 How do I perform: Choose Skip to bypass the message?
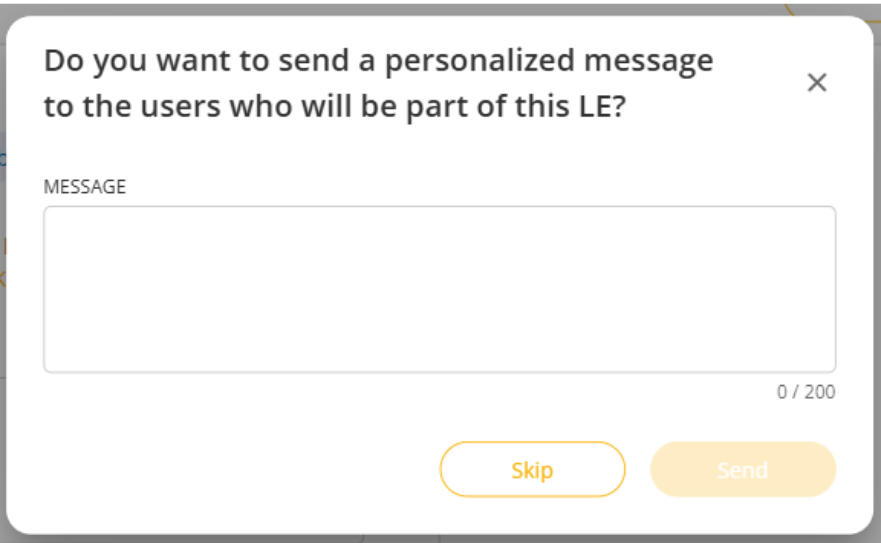coord(532,470)
